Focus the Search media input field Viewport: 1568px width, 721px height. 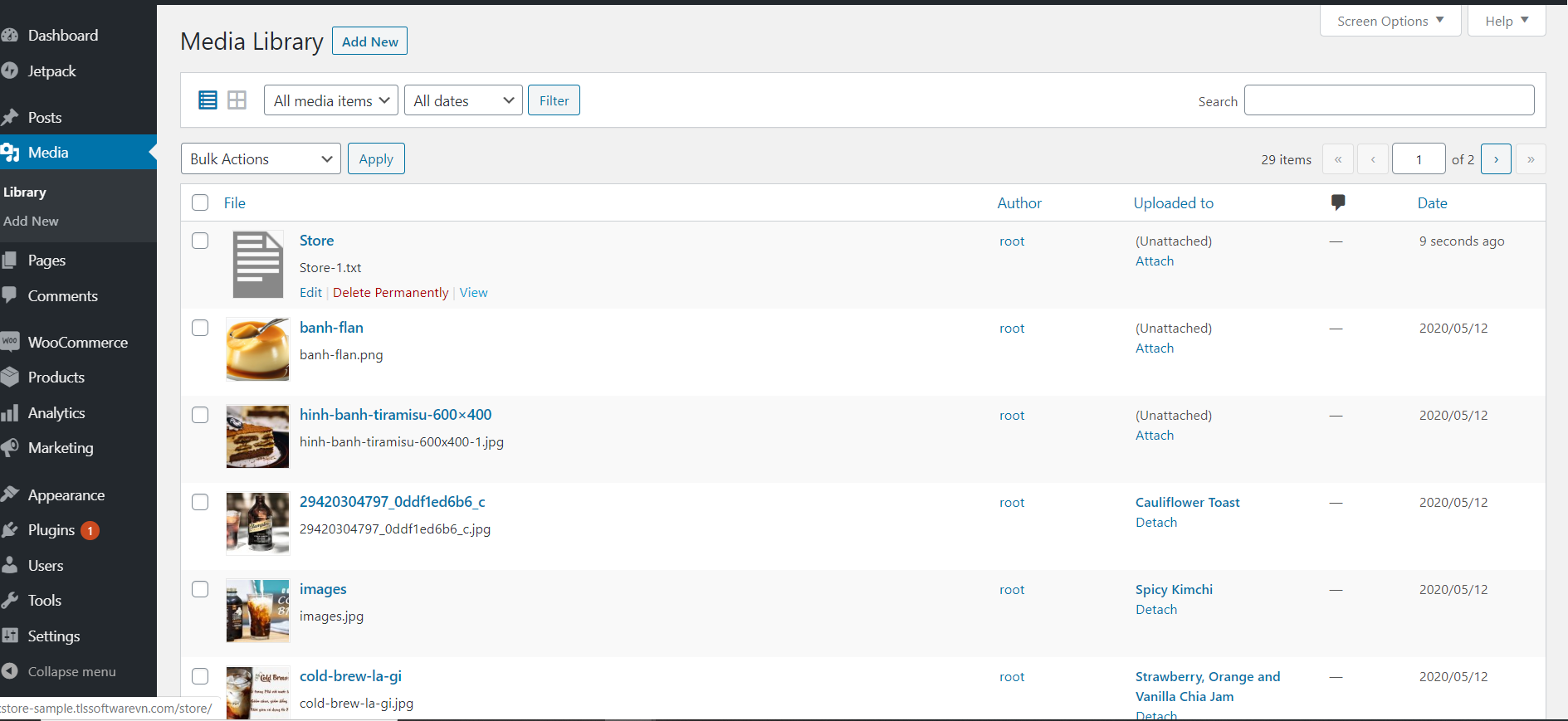pos(1389,100)
